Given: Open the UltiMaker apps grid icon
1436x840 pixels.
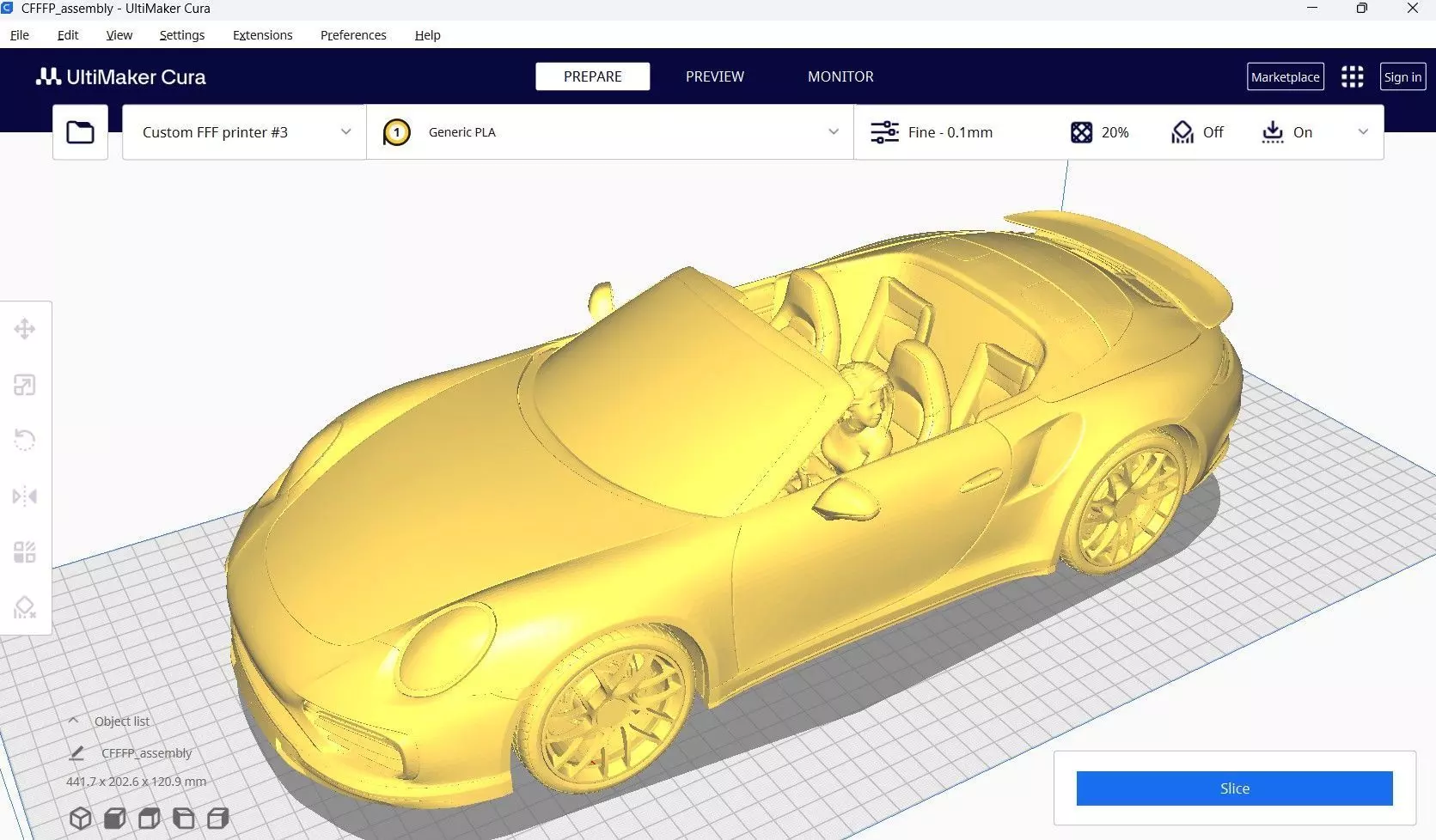Looking at the screenshot, I should (1352, 77).
